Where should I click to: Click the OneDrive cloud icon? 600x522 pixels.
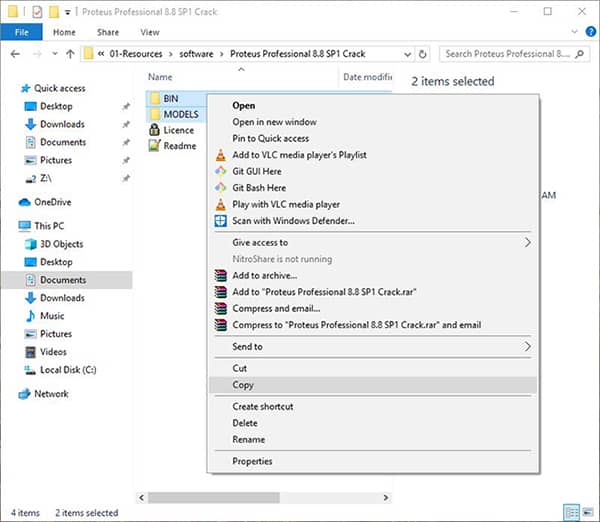pyautogui.click(x=24, y=202)
